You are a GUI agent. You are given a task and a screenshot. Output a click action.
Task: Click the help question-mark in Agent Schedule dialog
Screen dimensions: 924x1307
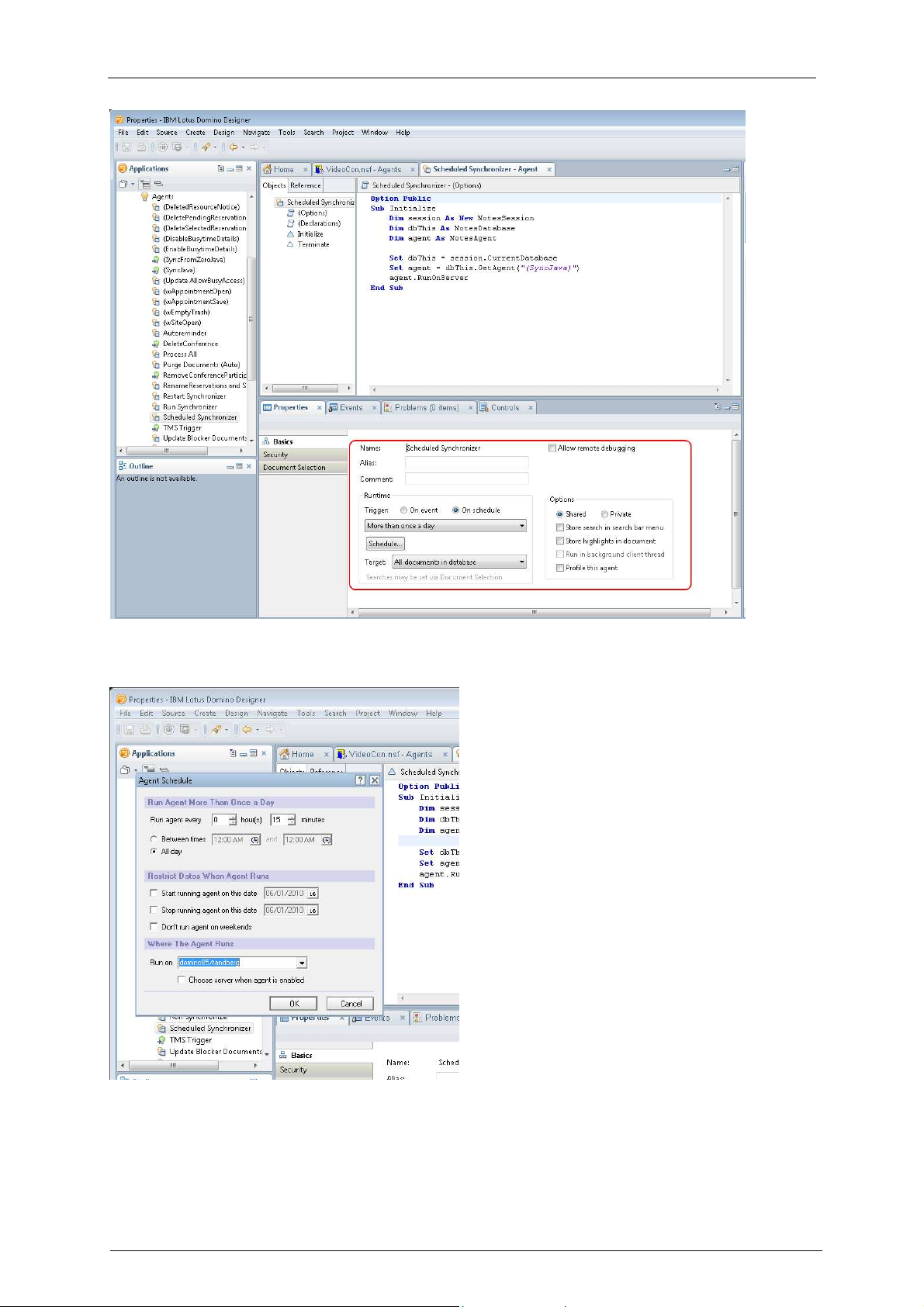[360, 780]
